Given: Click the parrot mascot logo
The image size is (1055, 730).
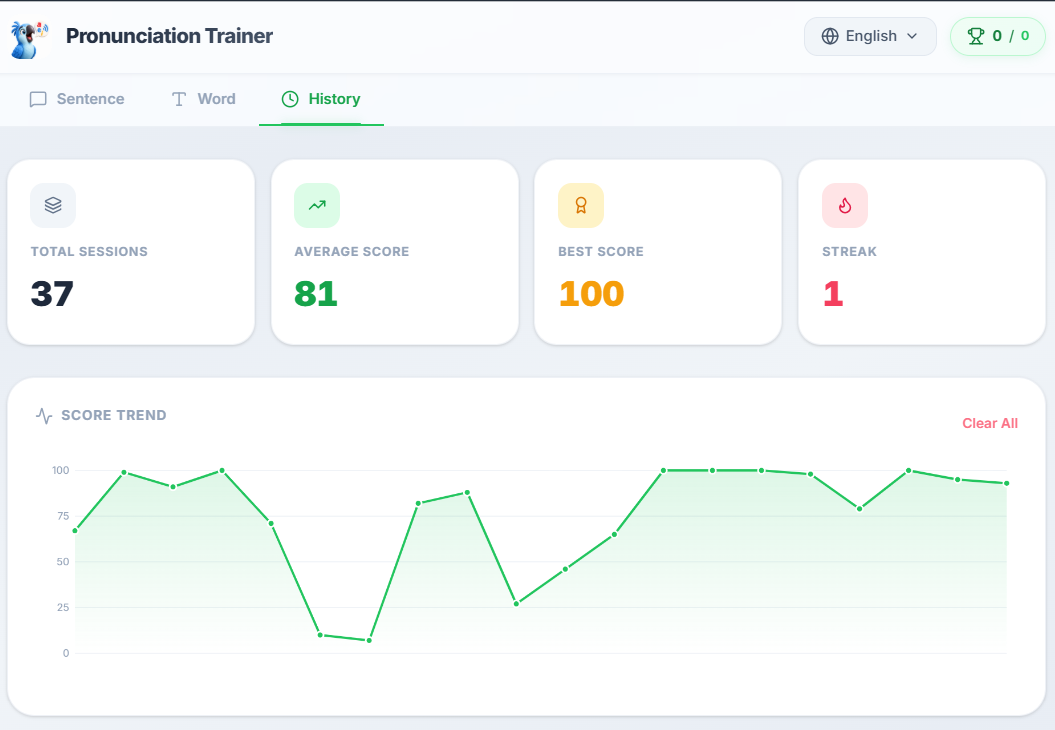Looking at the screenshot, I should tap(29, 39).
